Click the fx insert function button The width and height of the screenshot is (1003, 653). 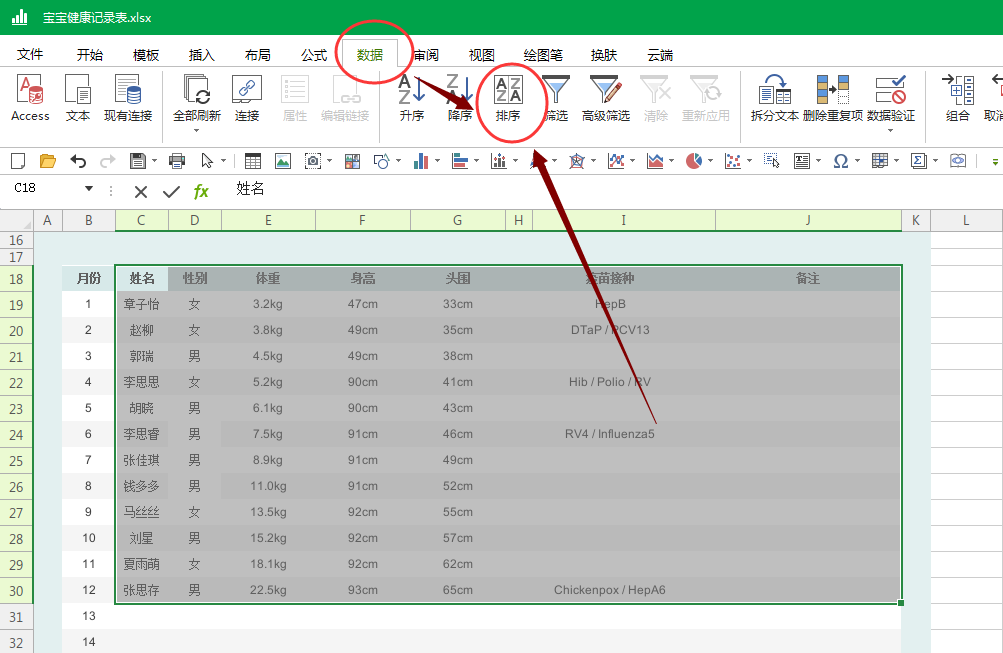point(201,191)
